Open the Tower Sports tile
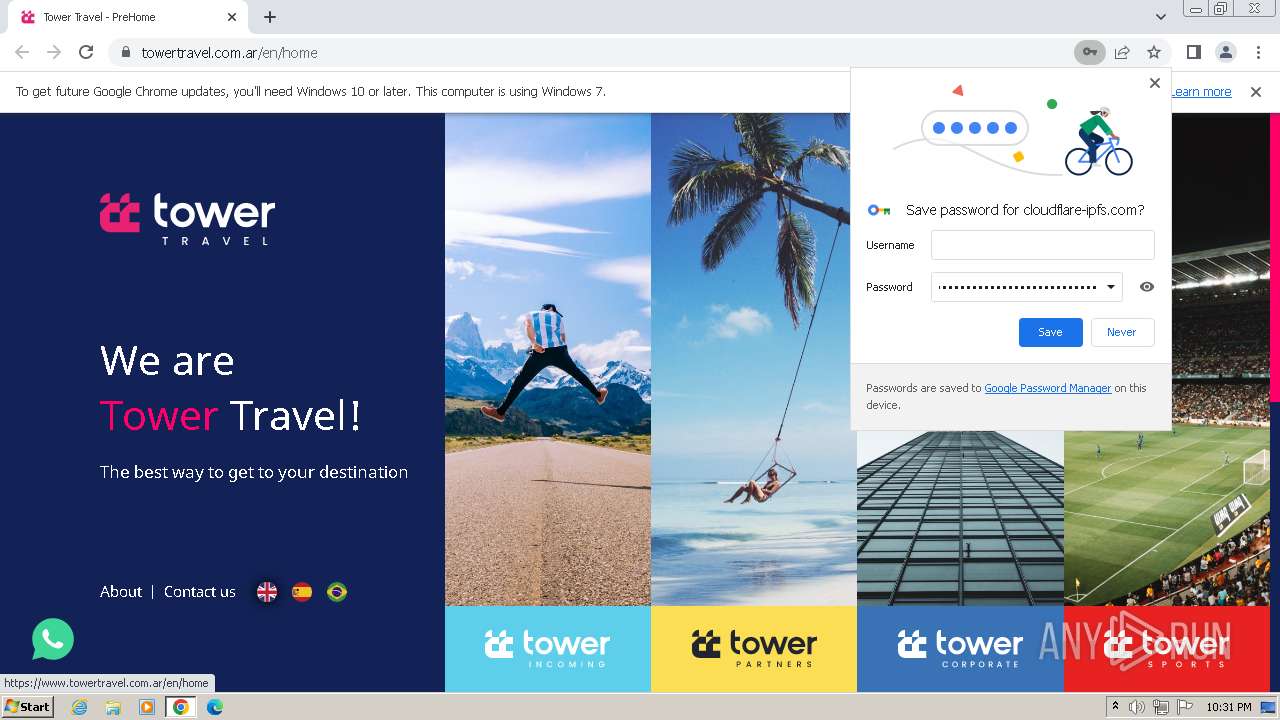The width and height of the screenshot is (1280, 720). click(1167, 649)
